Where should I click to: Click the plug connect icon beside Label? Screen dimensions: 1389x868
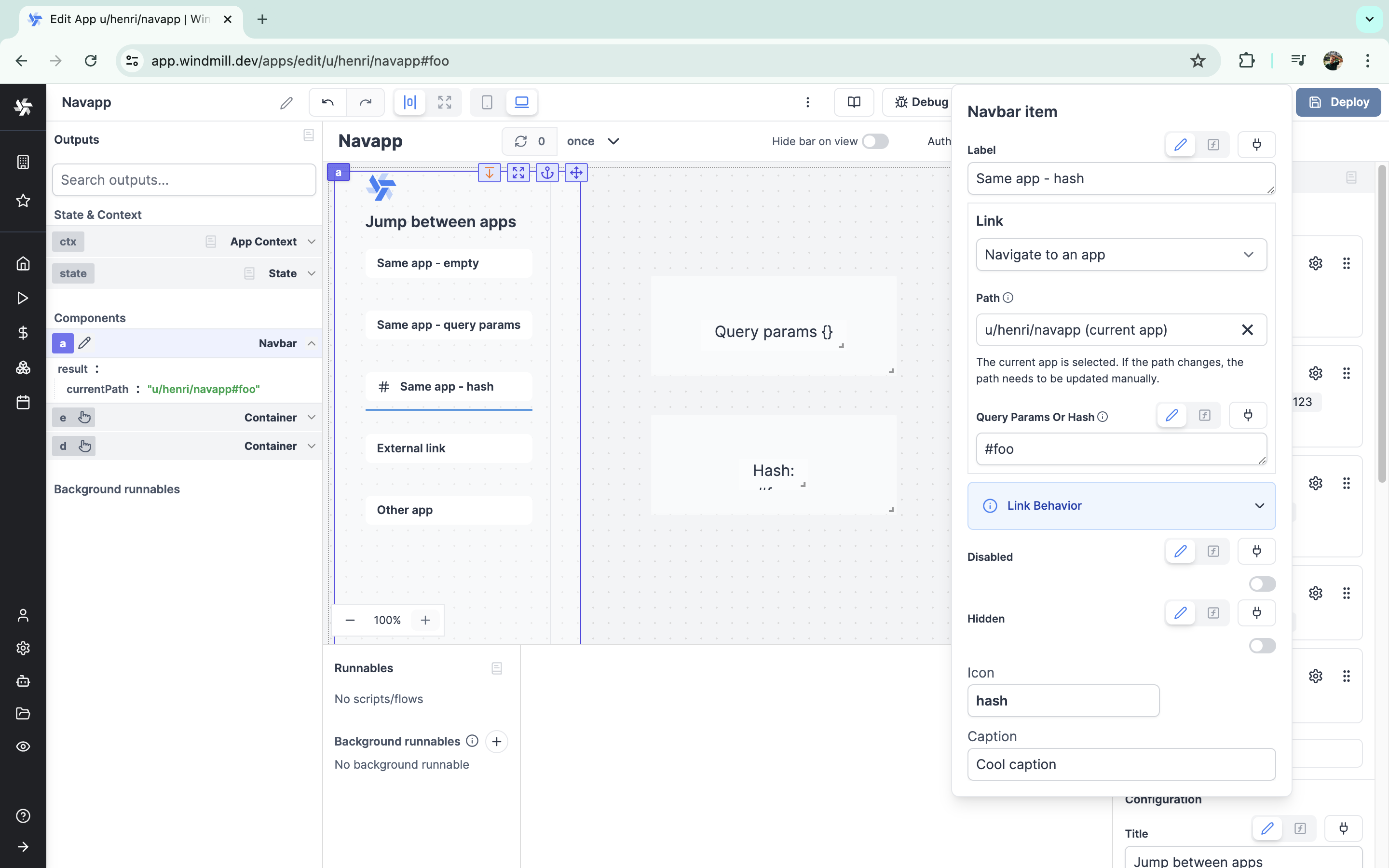(1256, 145)
